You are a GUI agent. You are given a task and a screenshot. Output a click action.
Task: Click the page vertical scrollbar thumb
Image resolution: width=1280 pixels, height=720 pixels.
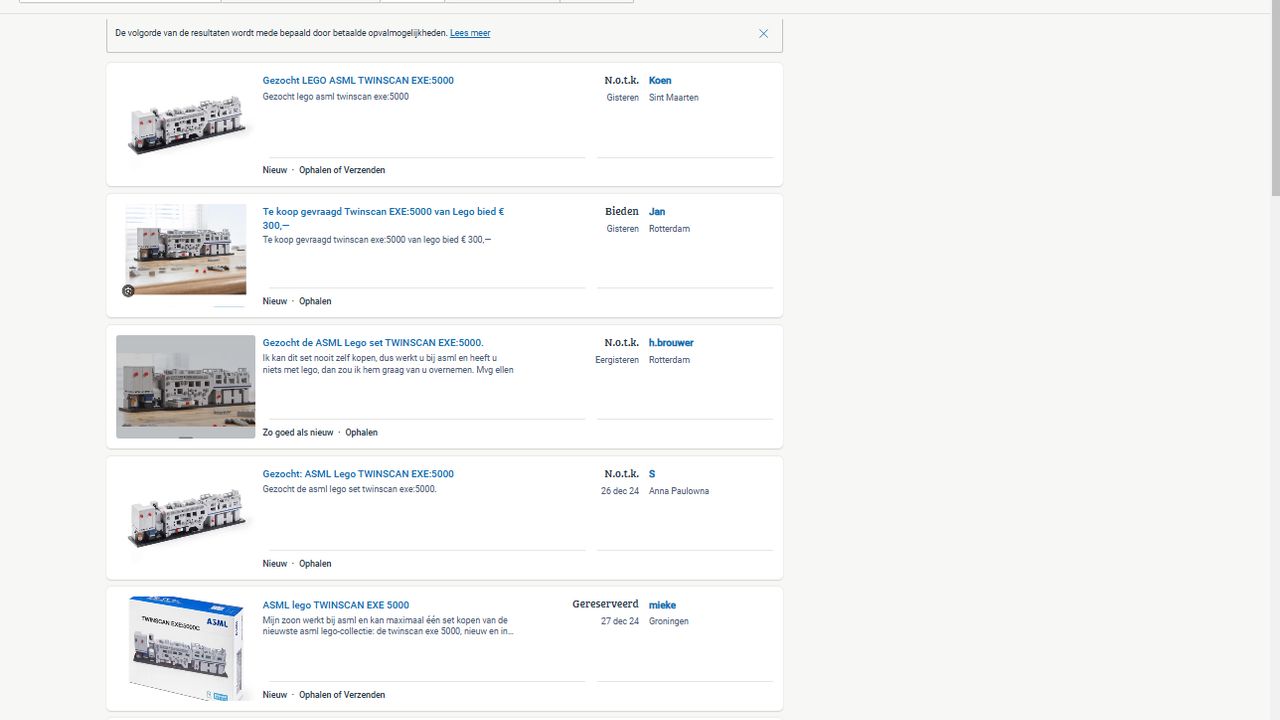tap(1275, 100)
